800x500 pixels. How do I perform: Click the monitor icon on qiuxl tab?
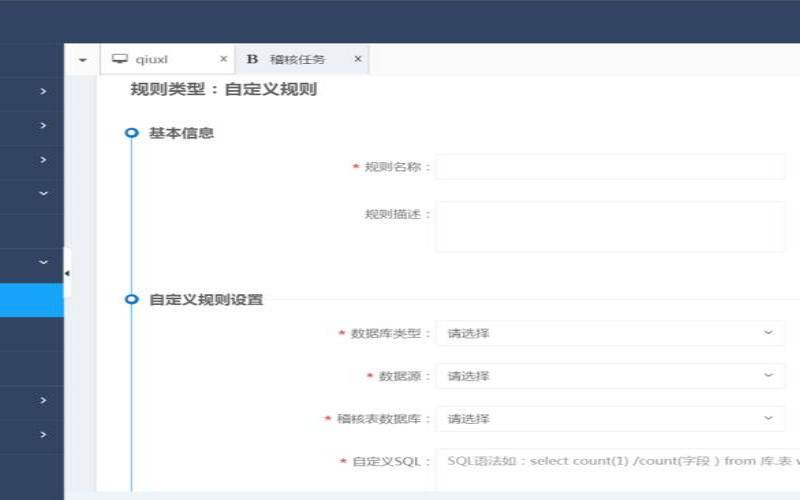[120, 59]
